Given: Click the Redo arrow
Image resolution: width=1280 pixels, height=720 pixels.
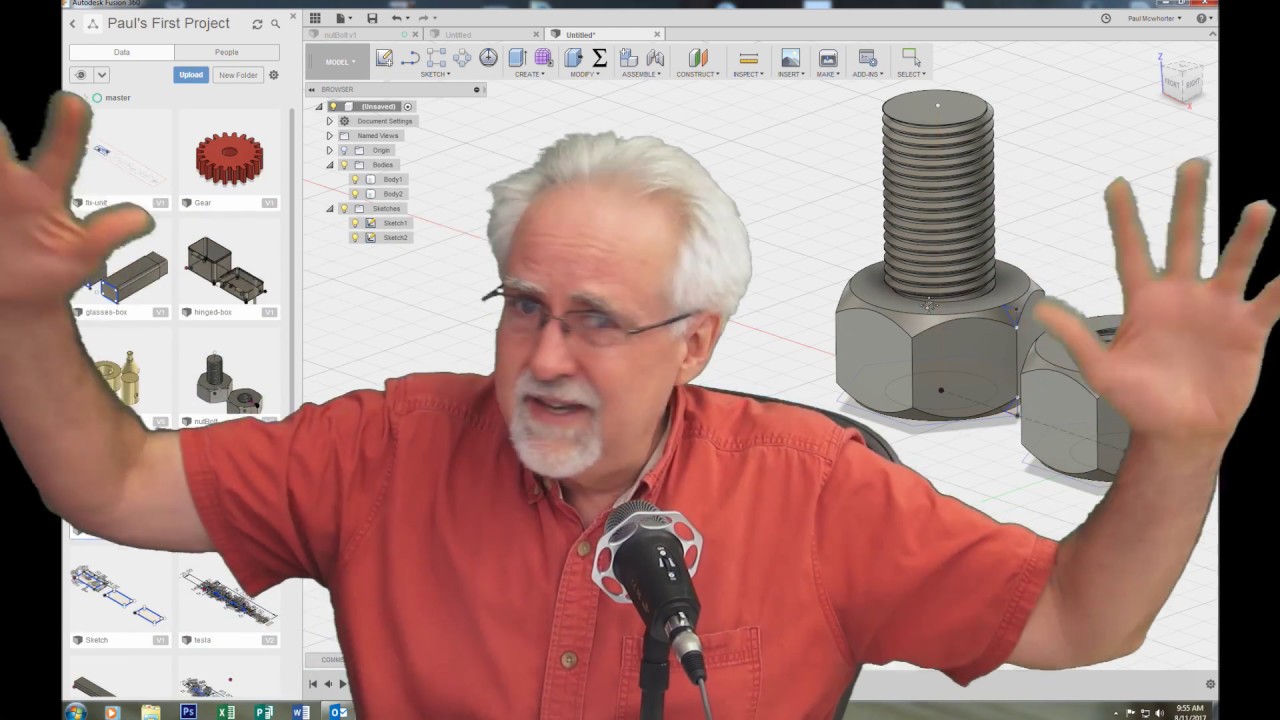Looking at the screenshot, I should (423, 18).
